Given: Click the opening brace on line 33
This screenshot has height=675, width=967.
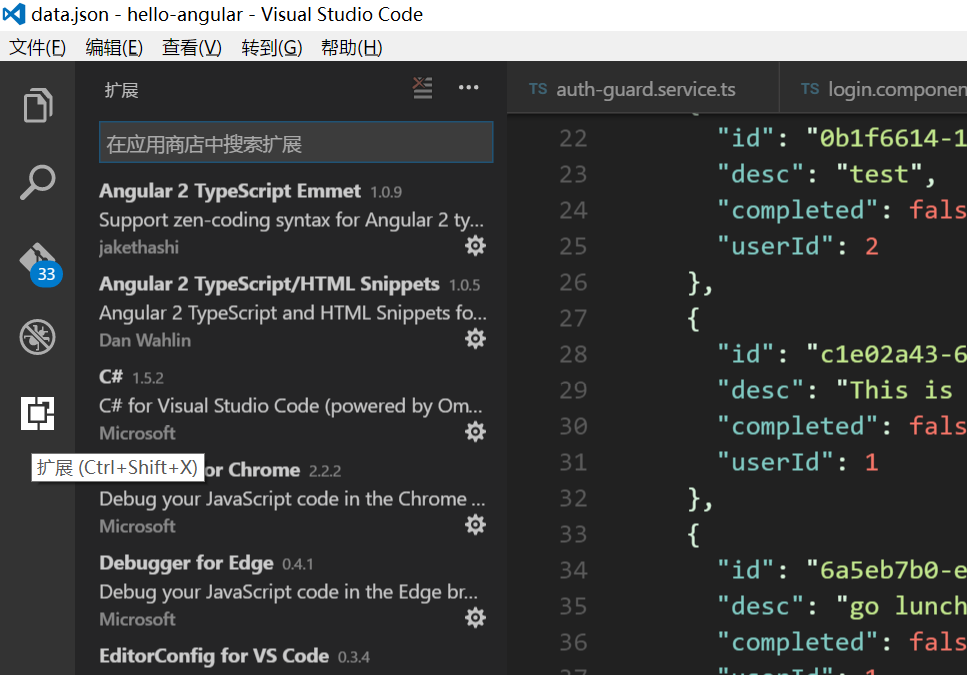Looking at the screenshot, I should [693, 534].
